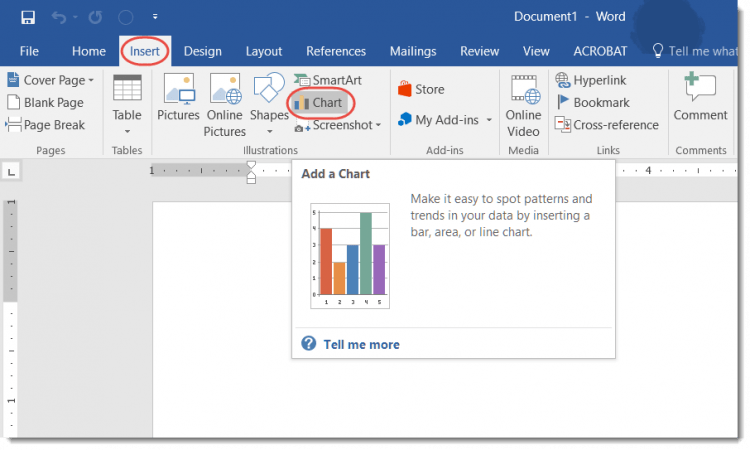This screenshot has width=750, height=450.
Task: Insert a Hyperlink
Action: tap(591, 80)
